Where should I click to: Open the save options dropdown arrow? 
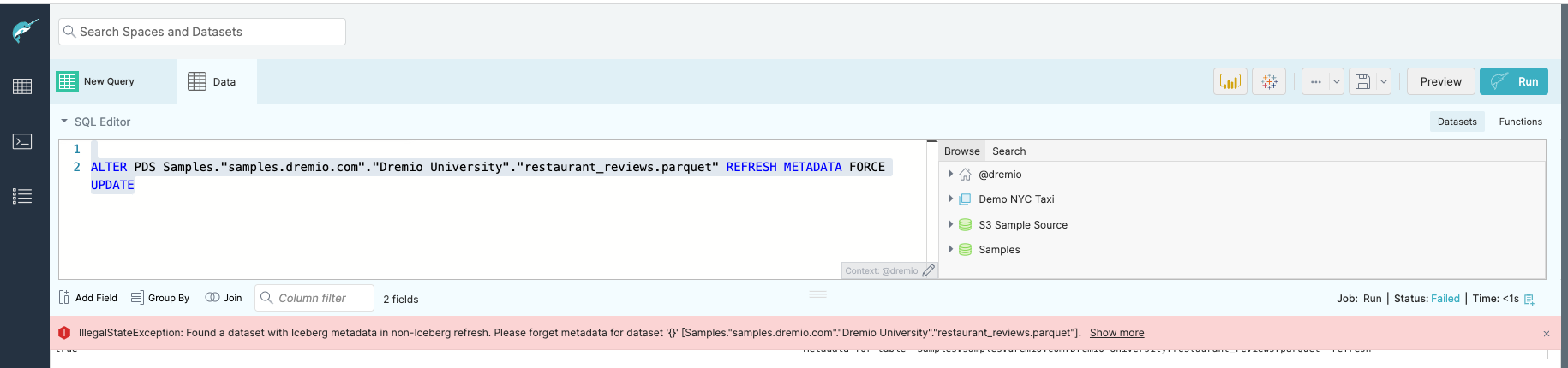tap(1383, 82)
